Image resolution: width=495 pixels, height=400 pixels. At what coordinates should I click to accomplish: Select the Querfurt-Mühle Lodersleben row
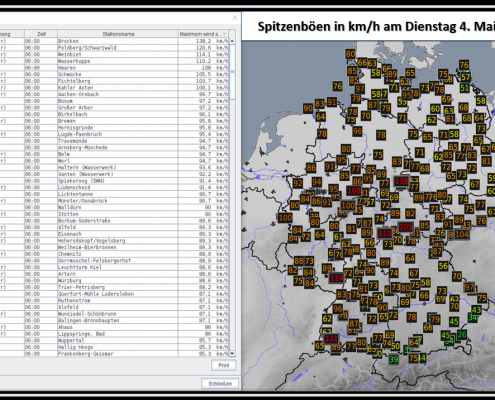tap(114, 294)
